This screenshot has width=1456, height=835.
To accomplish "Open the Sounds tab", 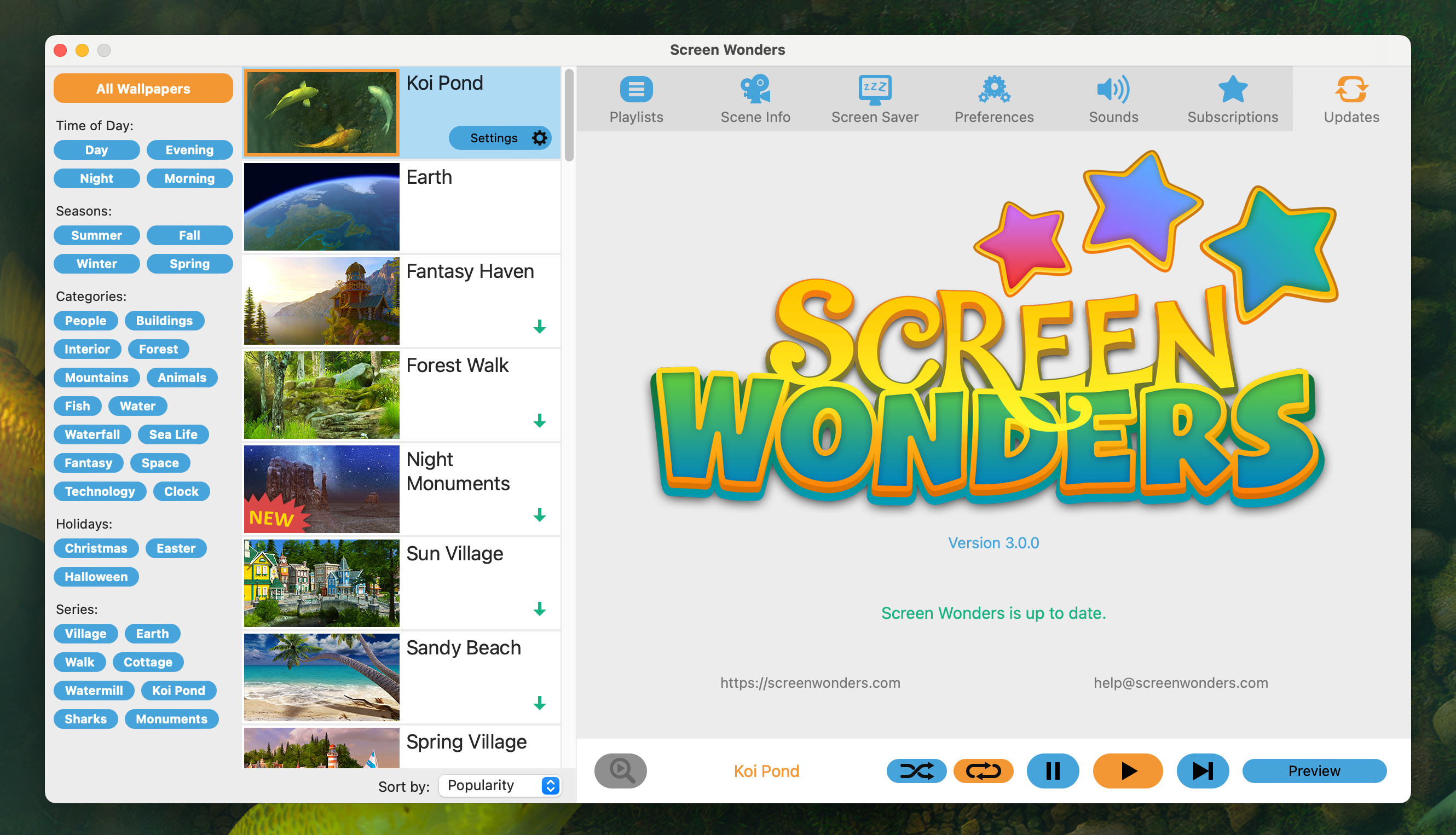I will click(x=1113, y=100).
